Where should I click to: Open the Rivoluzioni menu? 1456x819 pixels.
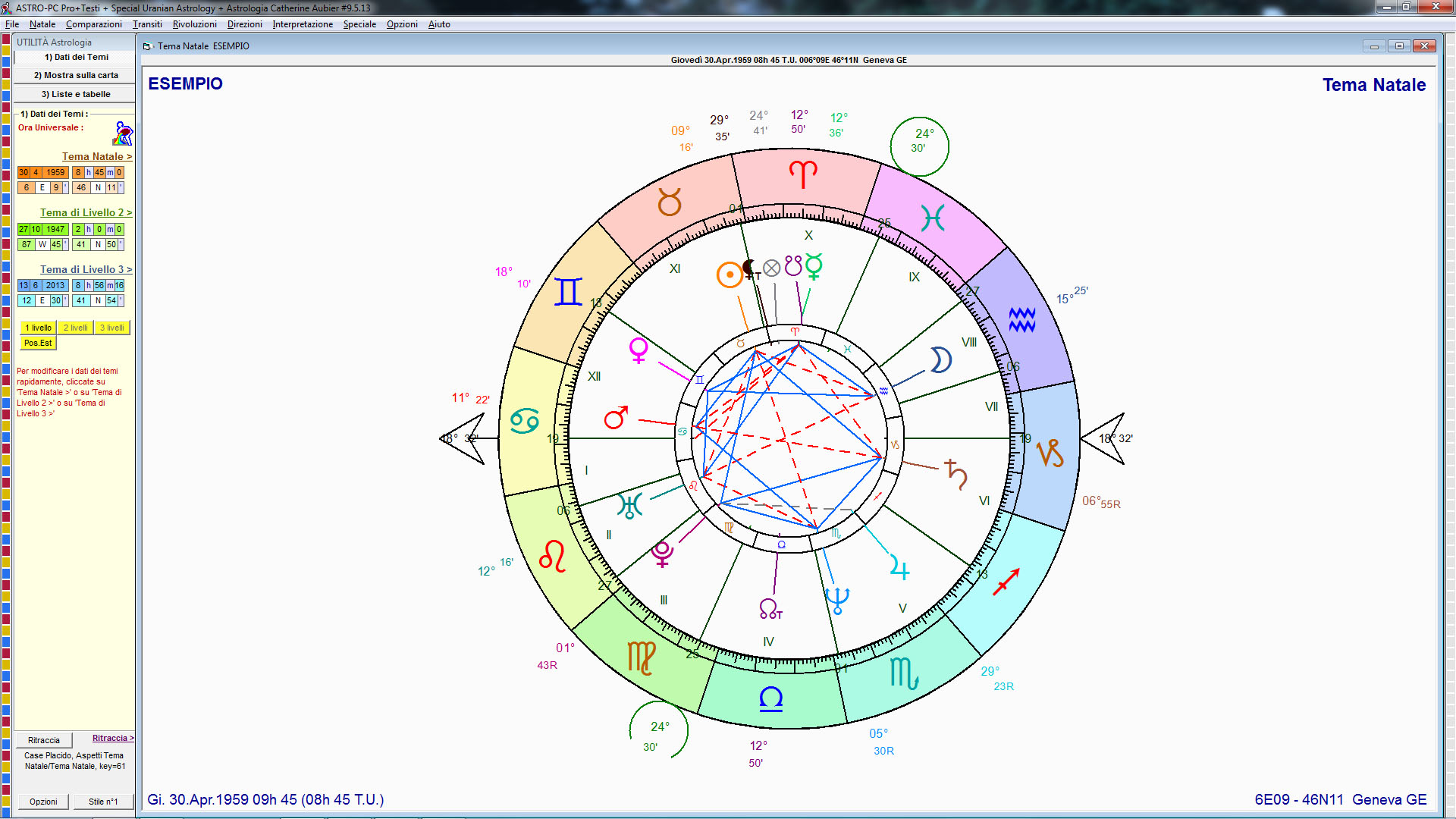tap(195, 24)
